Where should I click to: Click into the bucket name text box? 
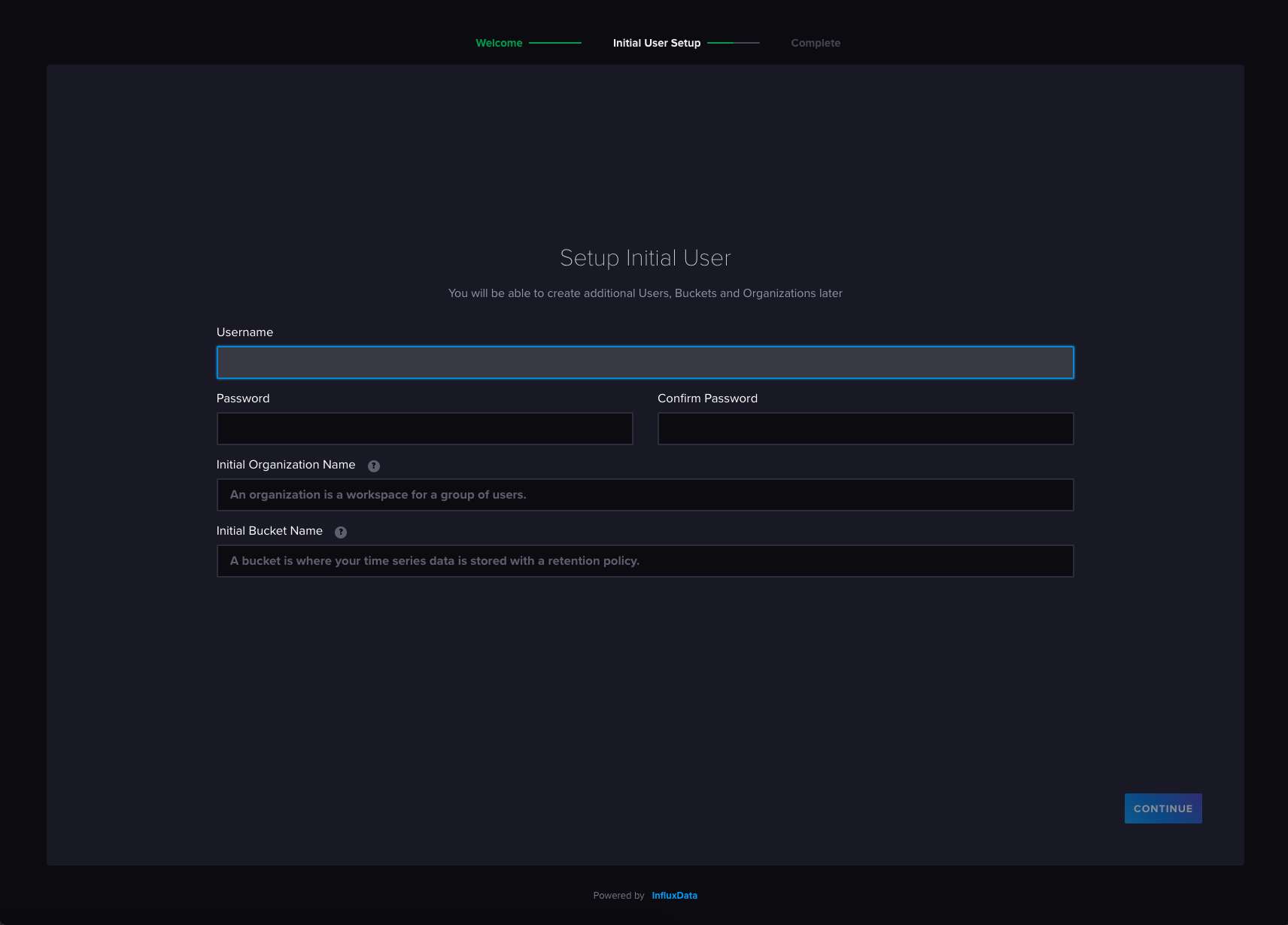(x=645, y=561)
